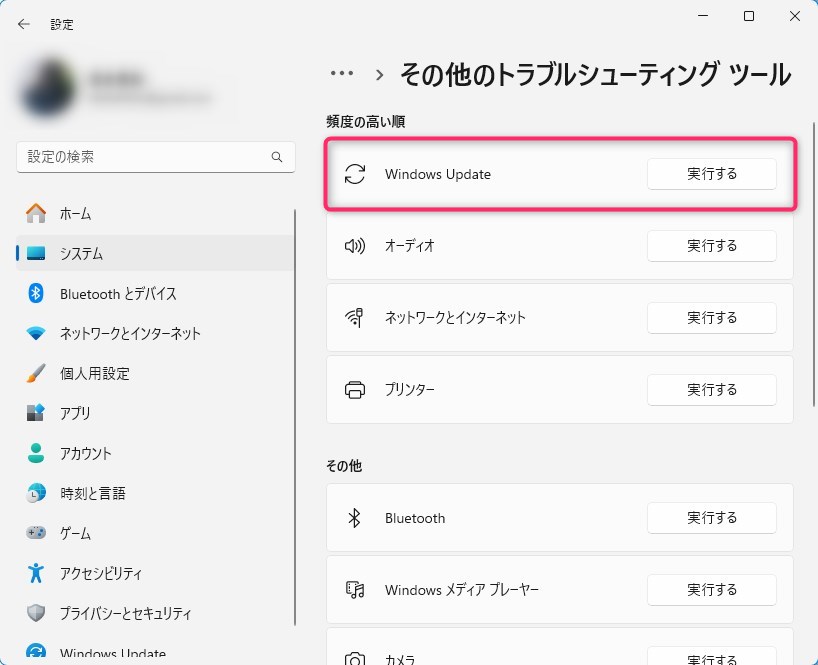818x665 pixels.
Task: Open アクセシビリティ settings page
Action: [x=100, y=573]
